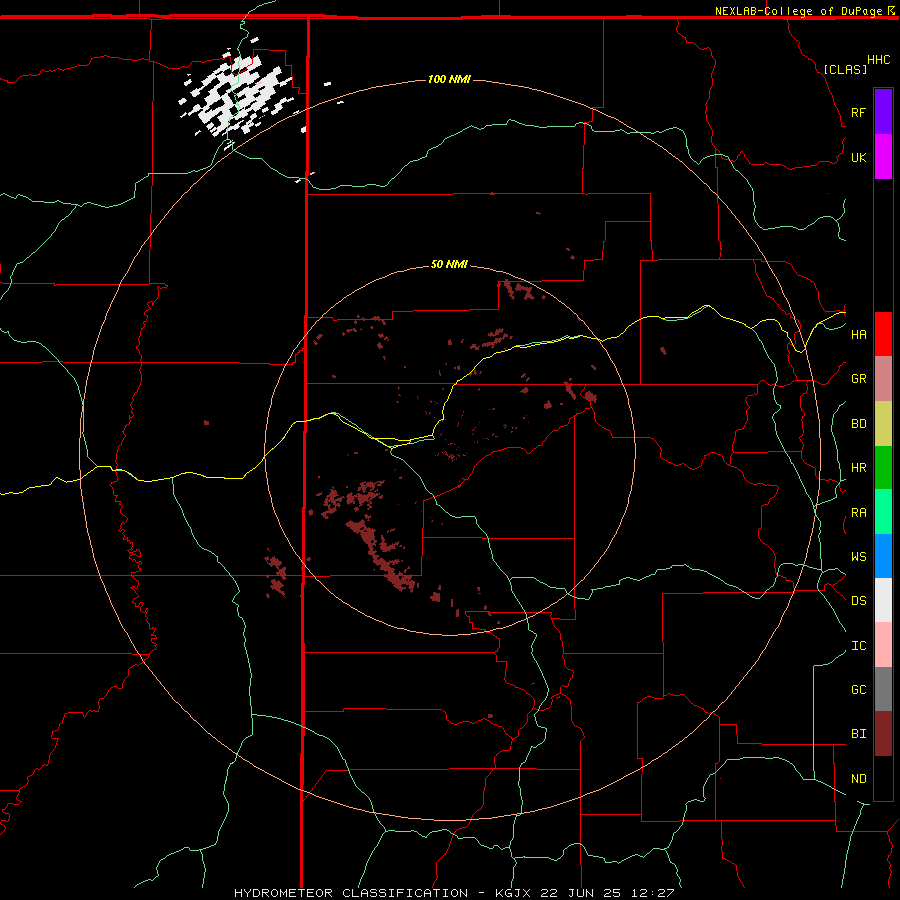Click the WS legend label

point(858,557)
